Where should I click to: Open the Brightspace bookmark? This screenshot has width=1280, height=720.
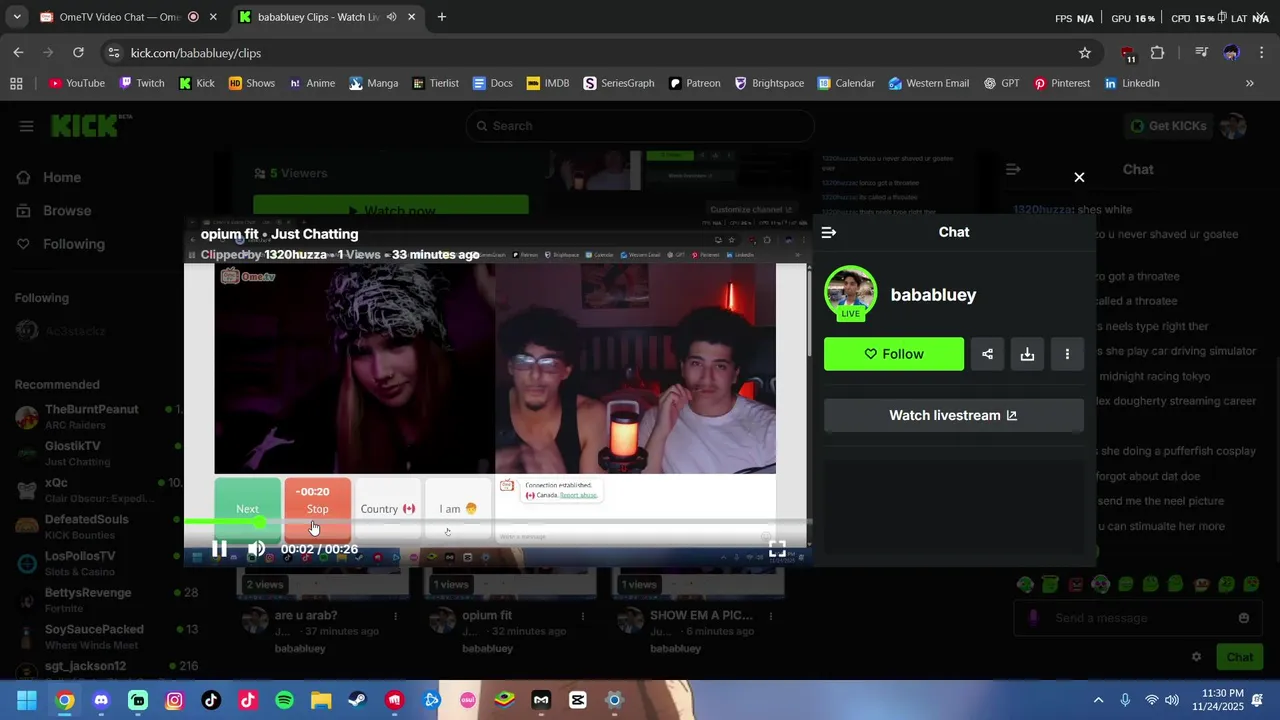[x=769, y=84]
